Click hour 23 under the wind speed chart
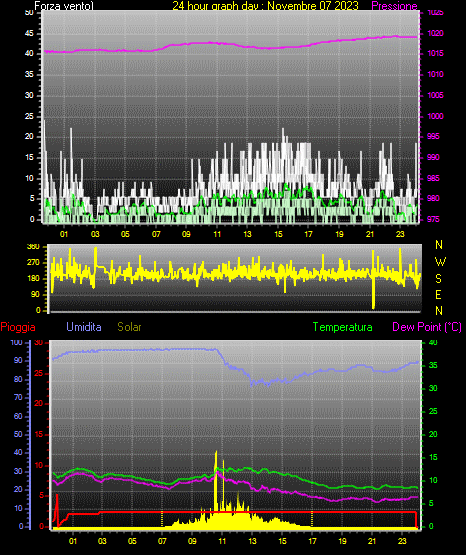466x555 pixels. [x=400, y=234]
